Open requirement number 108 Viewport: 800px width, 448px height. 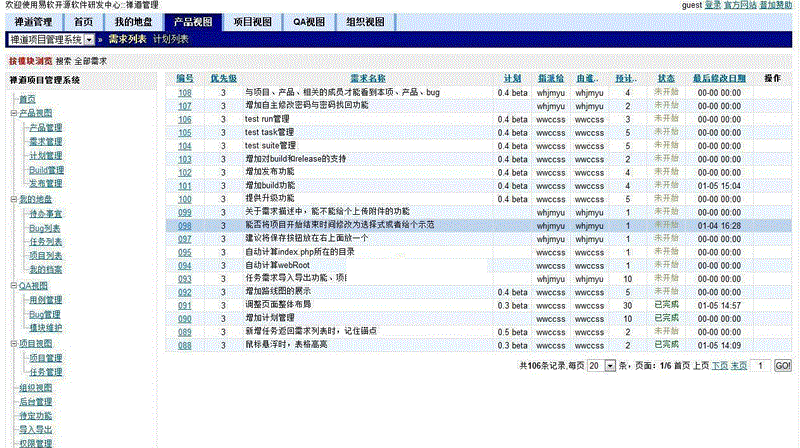click(185, 93)
